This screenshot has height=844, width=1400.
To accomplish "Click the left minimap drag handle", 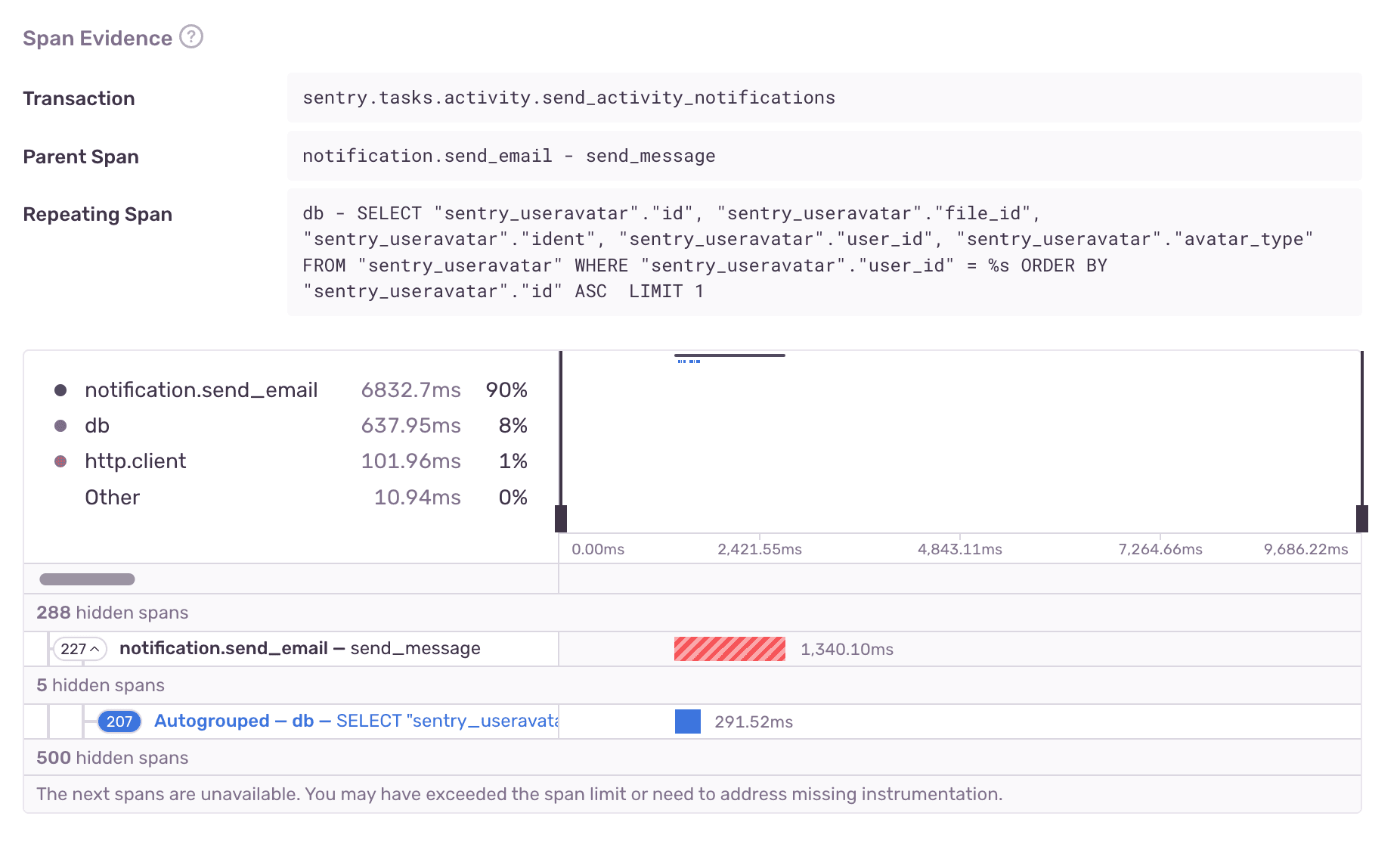I will pos(560,518).
